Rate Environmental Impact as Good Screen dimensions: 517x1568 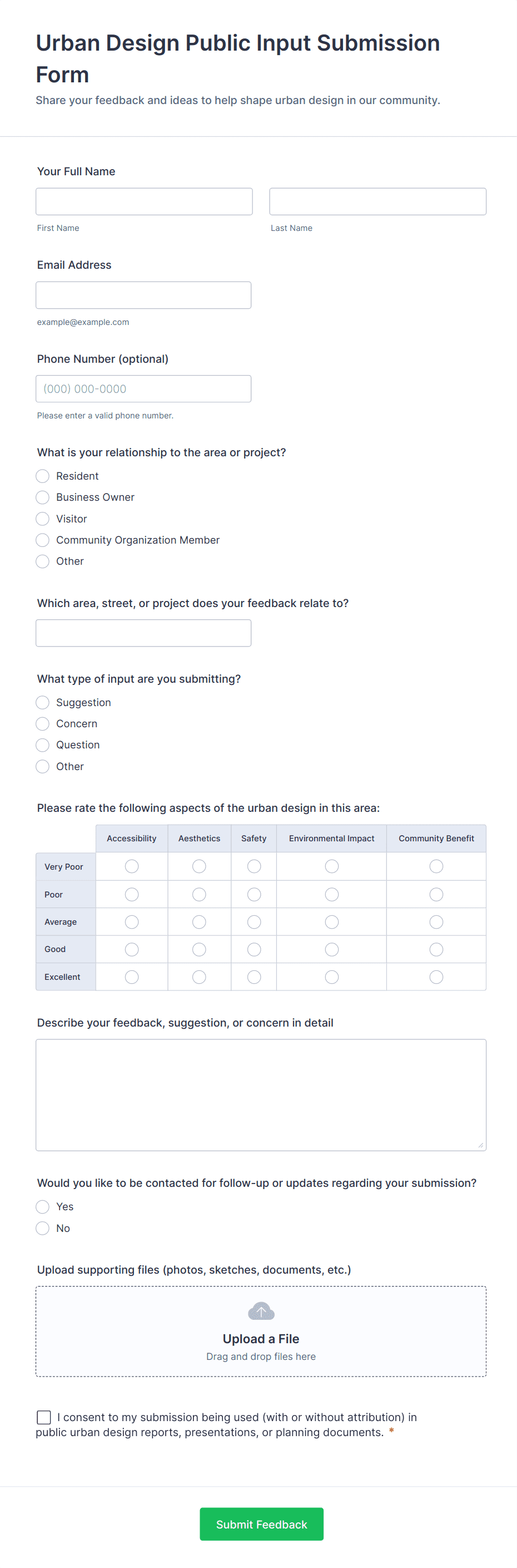pyautogui.click(x=331, y=950)
